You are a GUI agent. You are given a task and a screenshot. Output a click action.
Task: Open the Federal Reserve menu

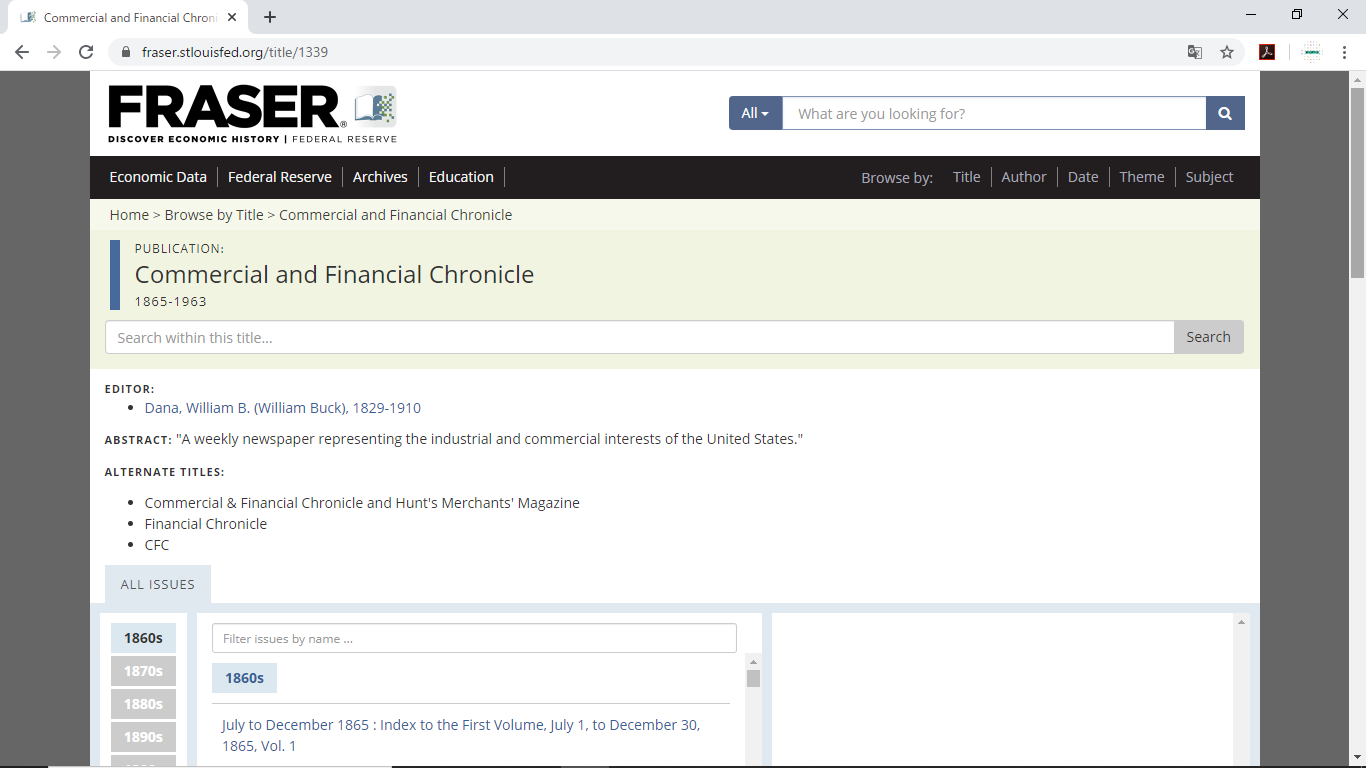pos(280,177)
